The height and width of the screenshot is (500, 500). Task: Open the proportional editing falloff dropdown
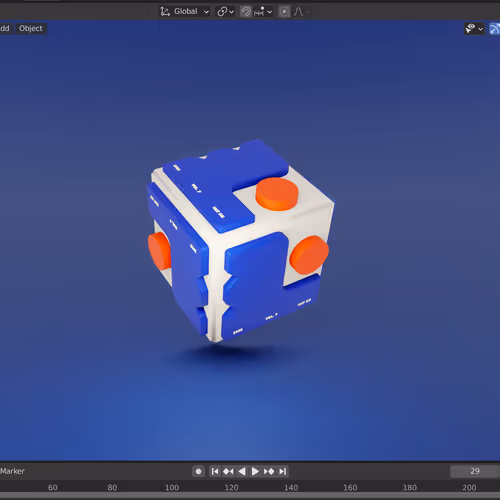point(302,12)
